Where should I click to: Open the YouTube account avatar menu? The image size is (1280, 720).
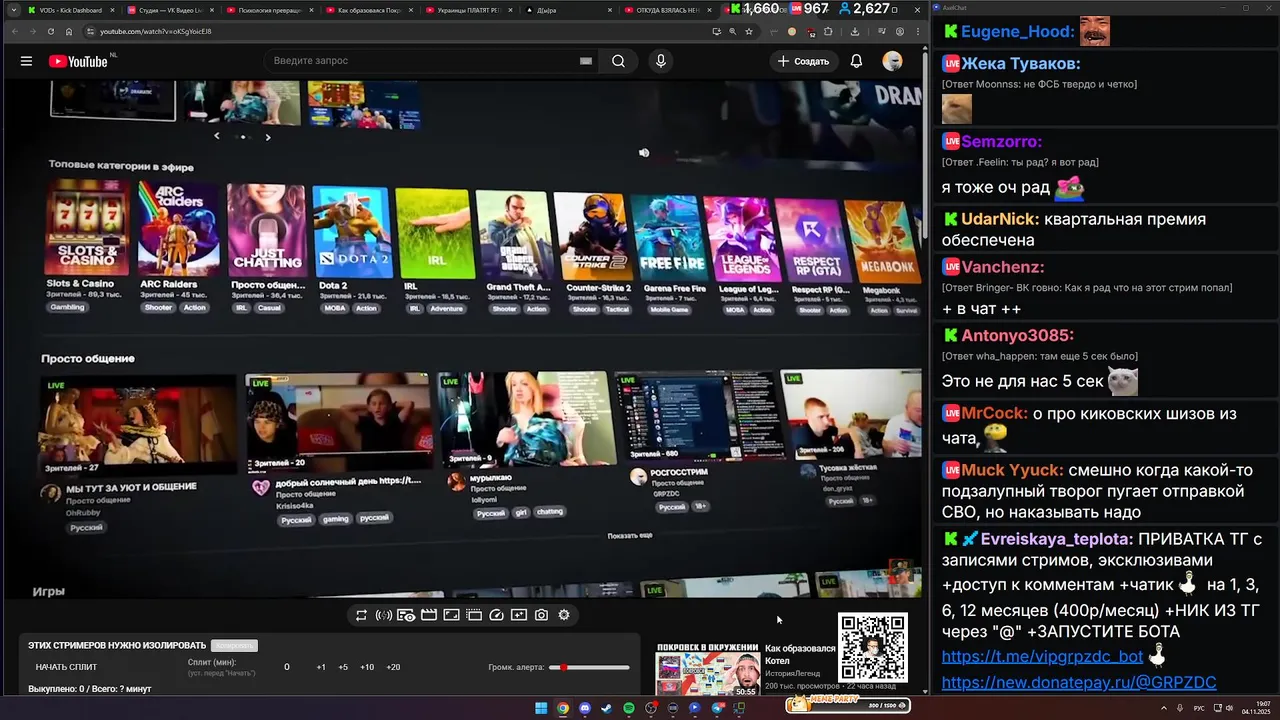(x=892, y=61)
